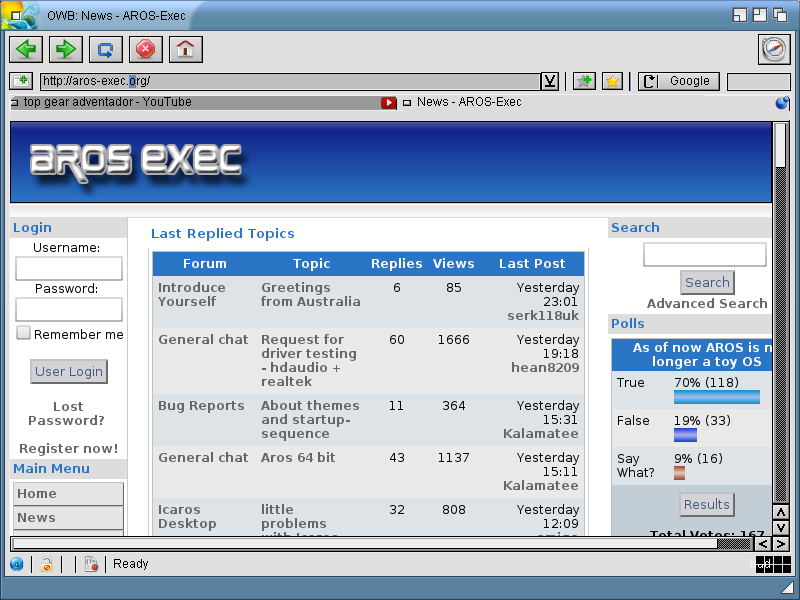This screenshot has width=800, height=600.
Task: Click the user serk118uk in Last Post
Action: pyautogui.click(x=543, y=316)
